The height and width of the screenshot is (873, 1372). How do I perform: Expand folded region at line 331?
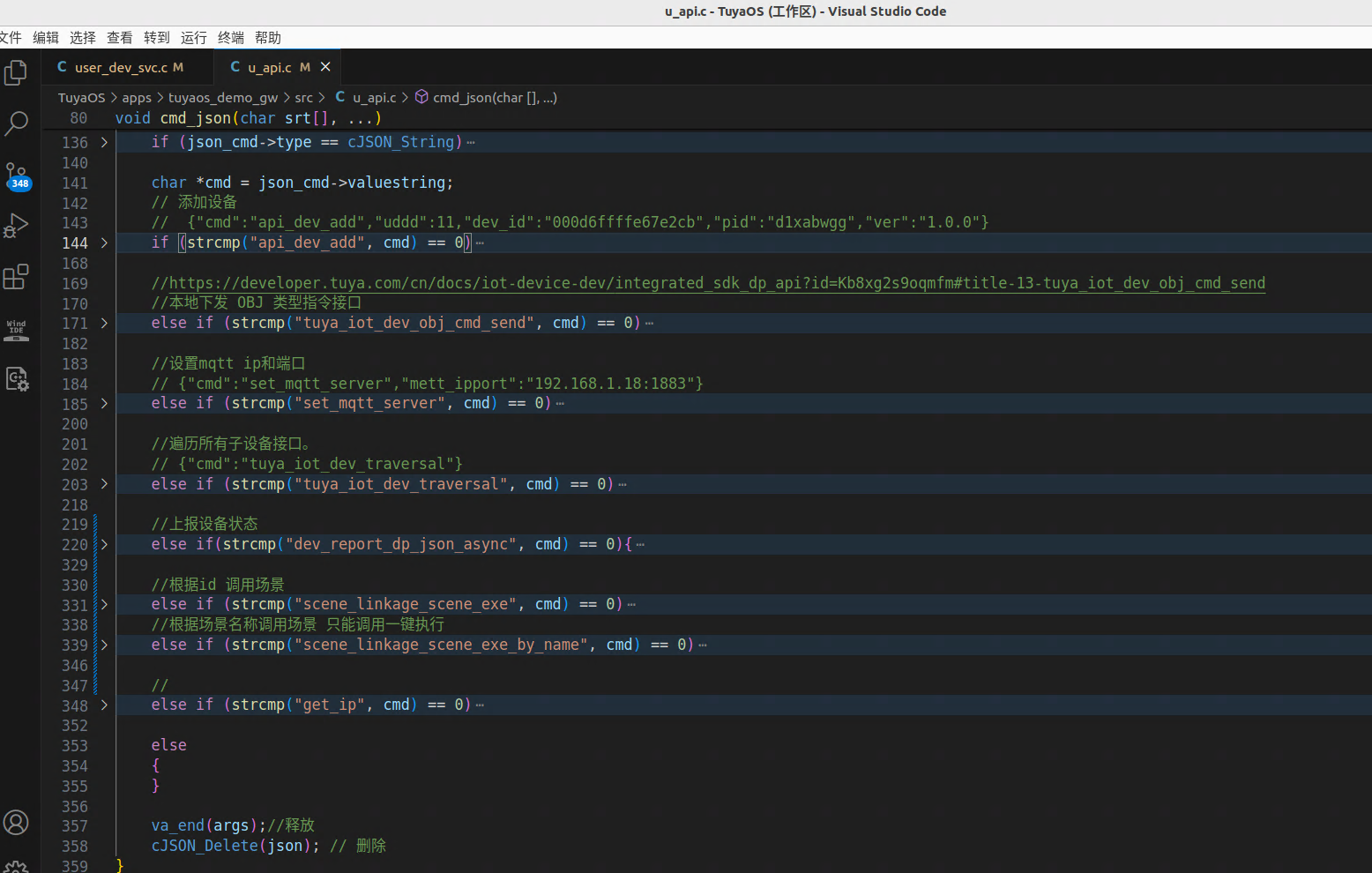point(104,604)
